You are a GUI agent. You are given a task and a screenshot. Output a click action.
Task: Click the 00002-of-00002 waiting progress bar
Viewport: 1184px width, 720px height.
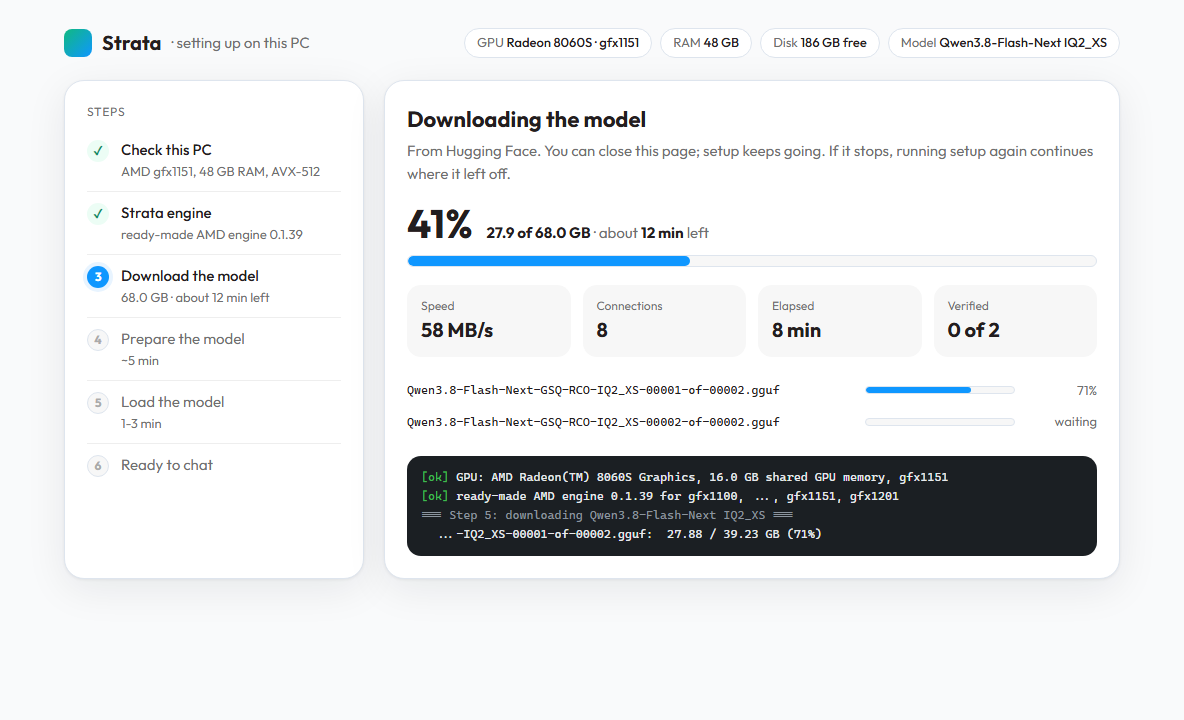940,422
